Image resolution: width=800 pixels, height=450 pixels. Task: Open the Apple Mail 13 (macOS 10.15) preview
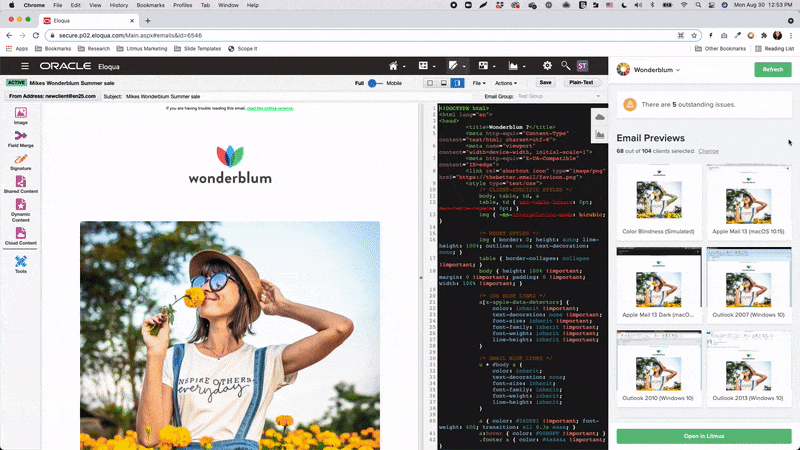pyautogui.click(x=748, y=202)
